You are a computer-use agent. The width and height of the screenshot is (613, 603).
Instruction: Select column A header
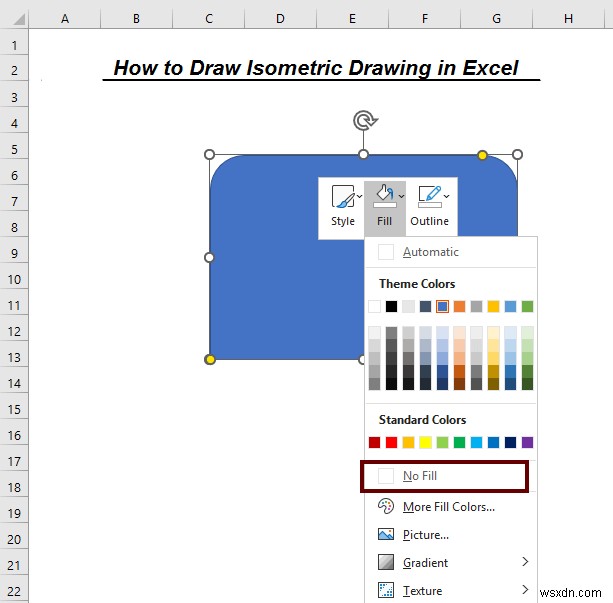point(65,18)
